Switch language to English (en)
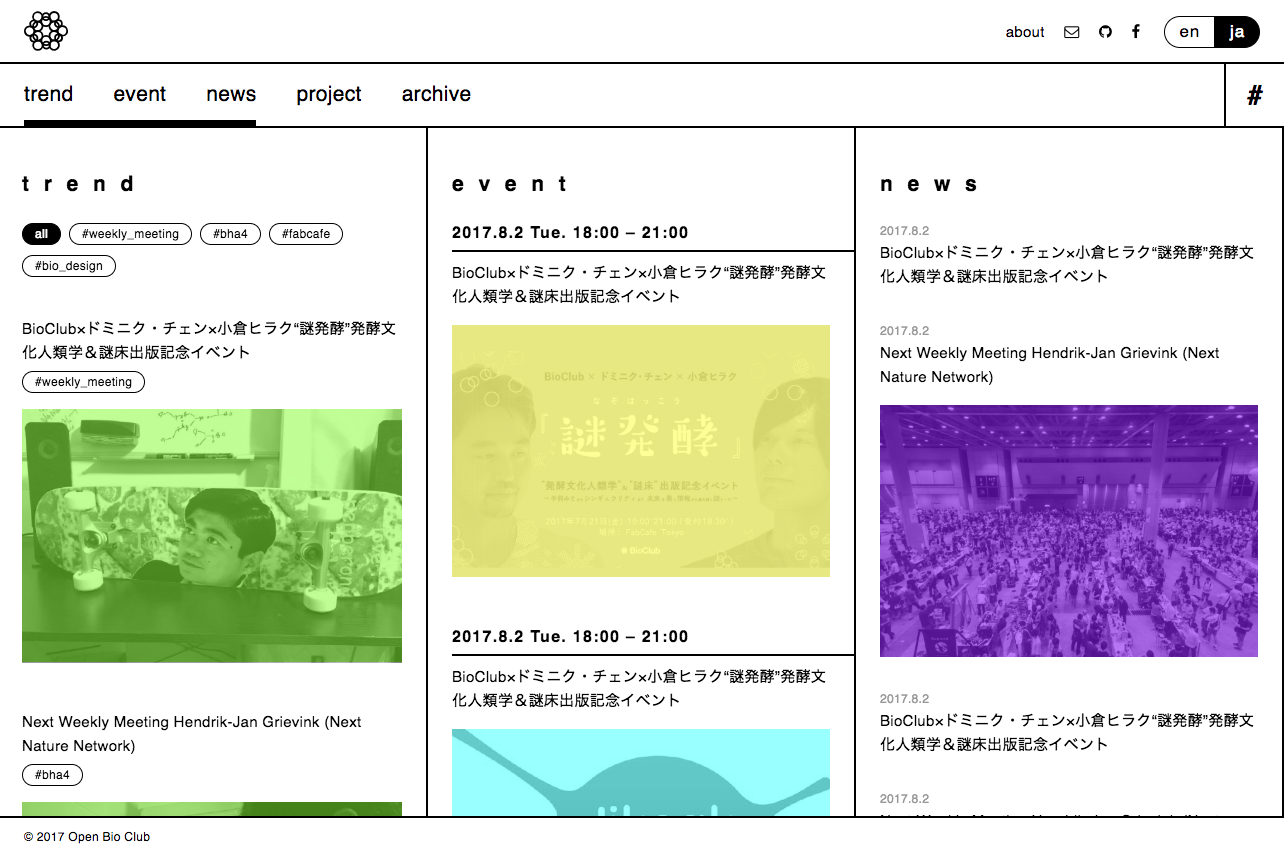 [x=1189, y=32]
